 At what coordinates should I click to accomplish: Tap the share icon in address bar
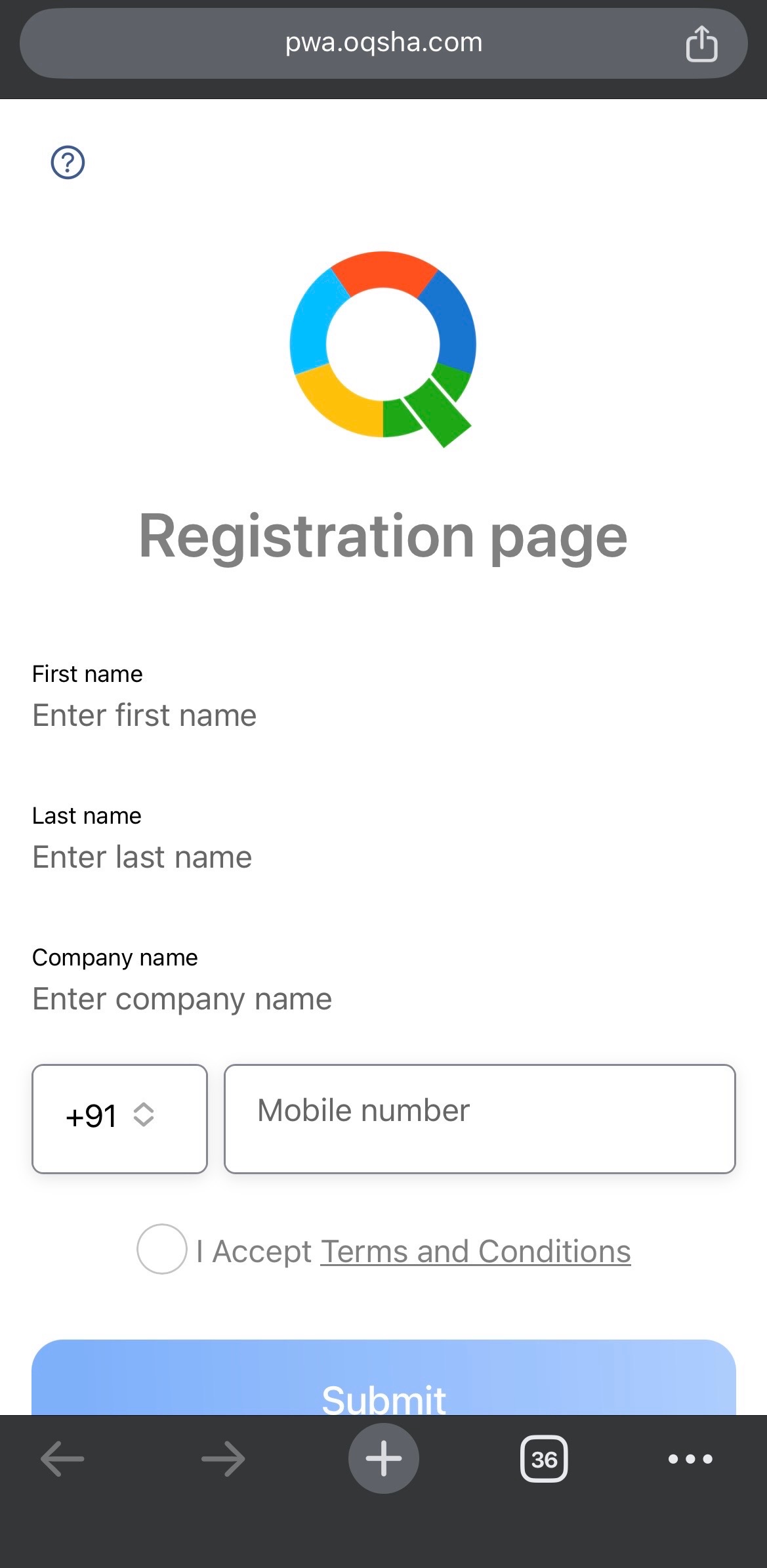pos(701,44)
